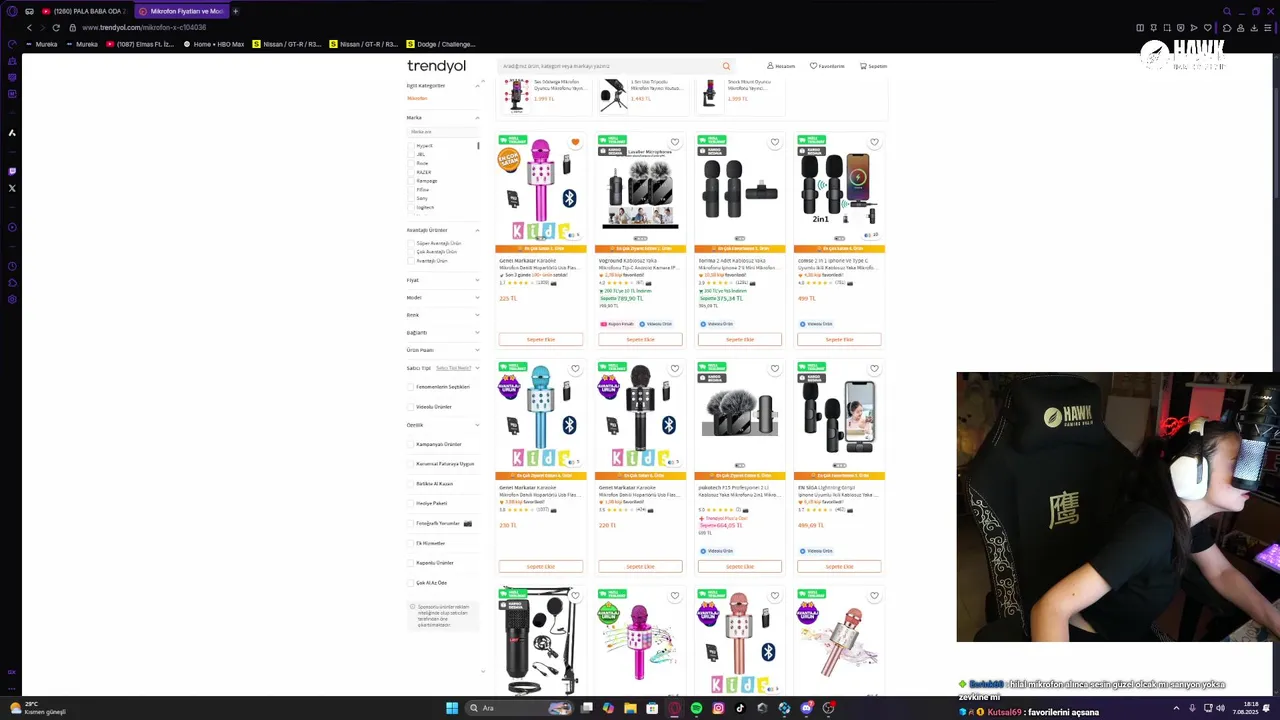The image size is (1280, 720).
Task: Click Sepete Ekle under blue karaoke microphone
Action: 541,566
